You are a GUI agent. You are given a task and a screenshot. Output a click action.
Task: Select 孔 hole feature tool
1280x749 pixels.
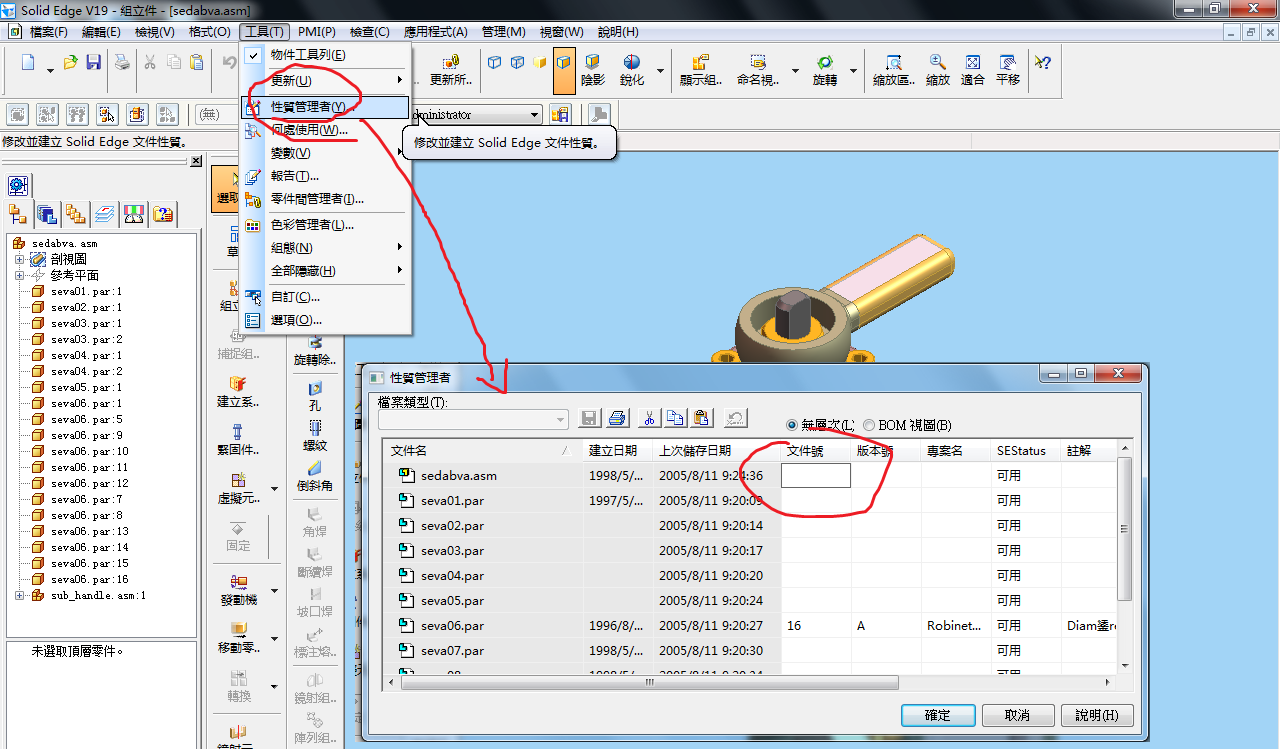coord(315,396)
